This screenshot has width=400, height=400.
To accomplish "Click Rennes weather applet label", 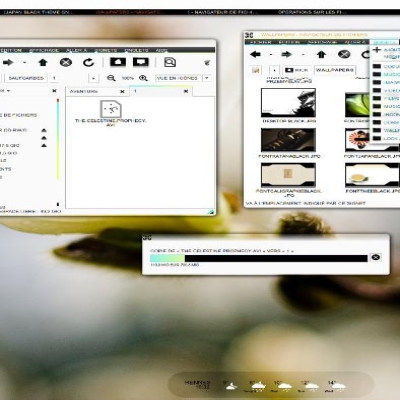I will tap(198, 384).
